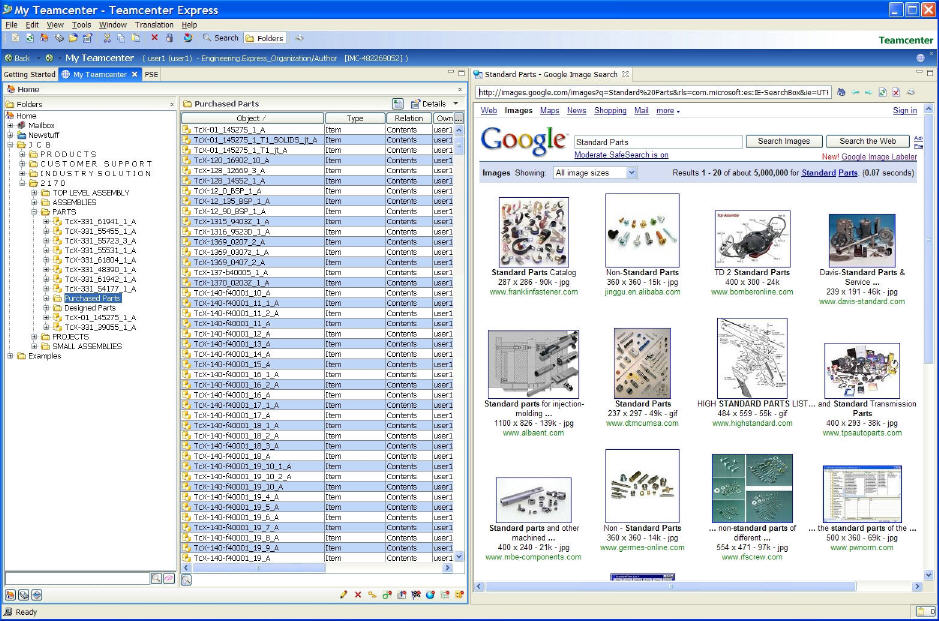Switch to the PSE tab
Image resolution: width=939 pixels, height=621 pixels.
point(152,74)
